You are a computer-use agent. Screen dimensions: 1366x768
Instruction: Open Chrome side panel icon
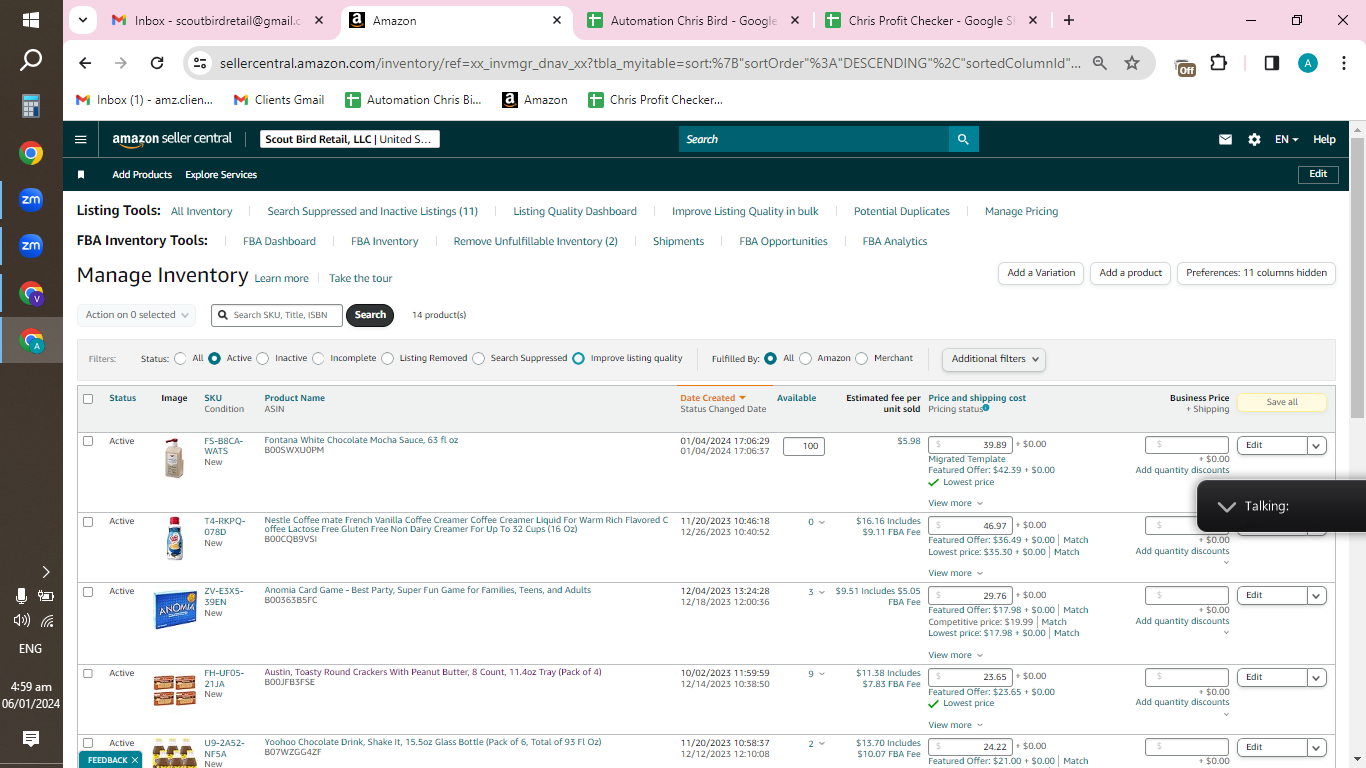tap(1272, 63)
